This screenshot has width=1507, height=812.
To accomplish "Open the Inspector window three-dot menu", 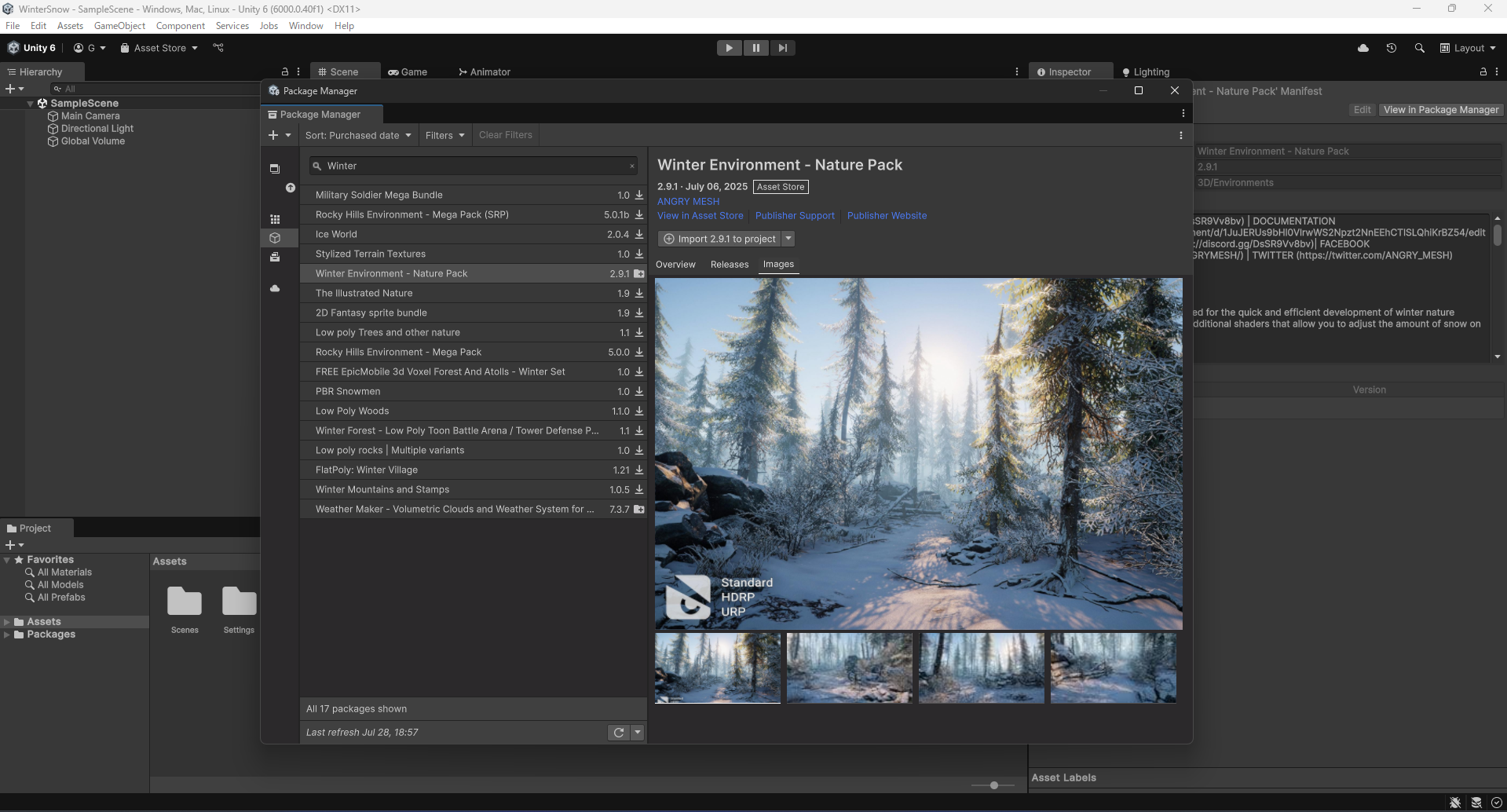I will (x=1497, y=71).
